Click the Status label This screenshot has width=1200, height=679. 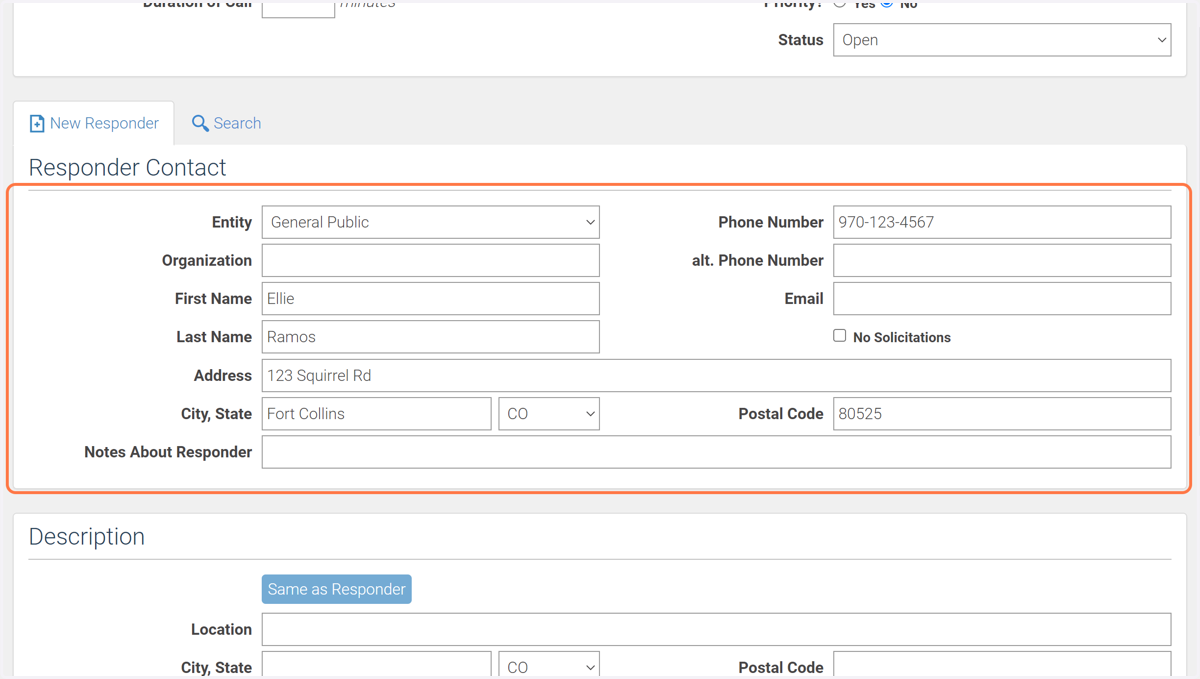801,40
